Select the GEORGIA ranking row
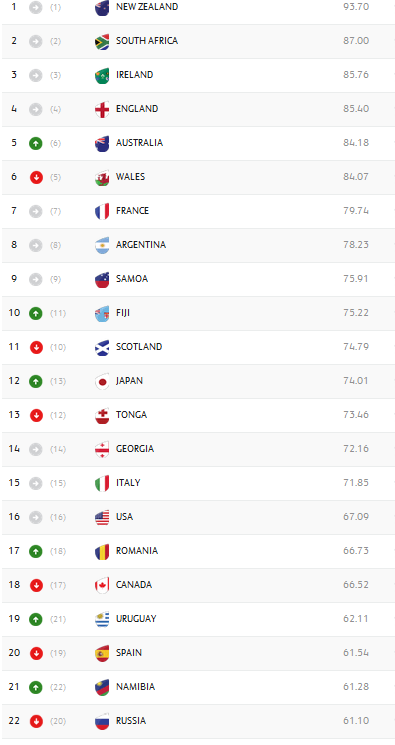The height and width of the screenshot is (745, 395). [x=198, y=449]
